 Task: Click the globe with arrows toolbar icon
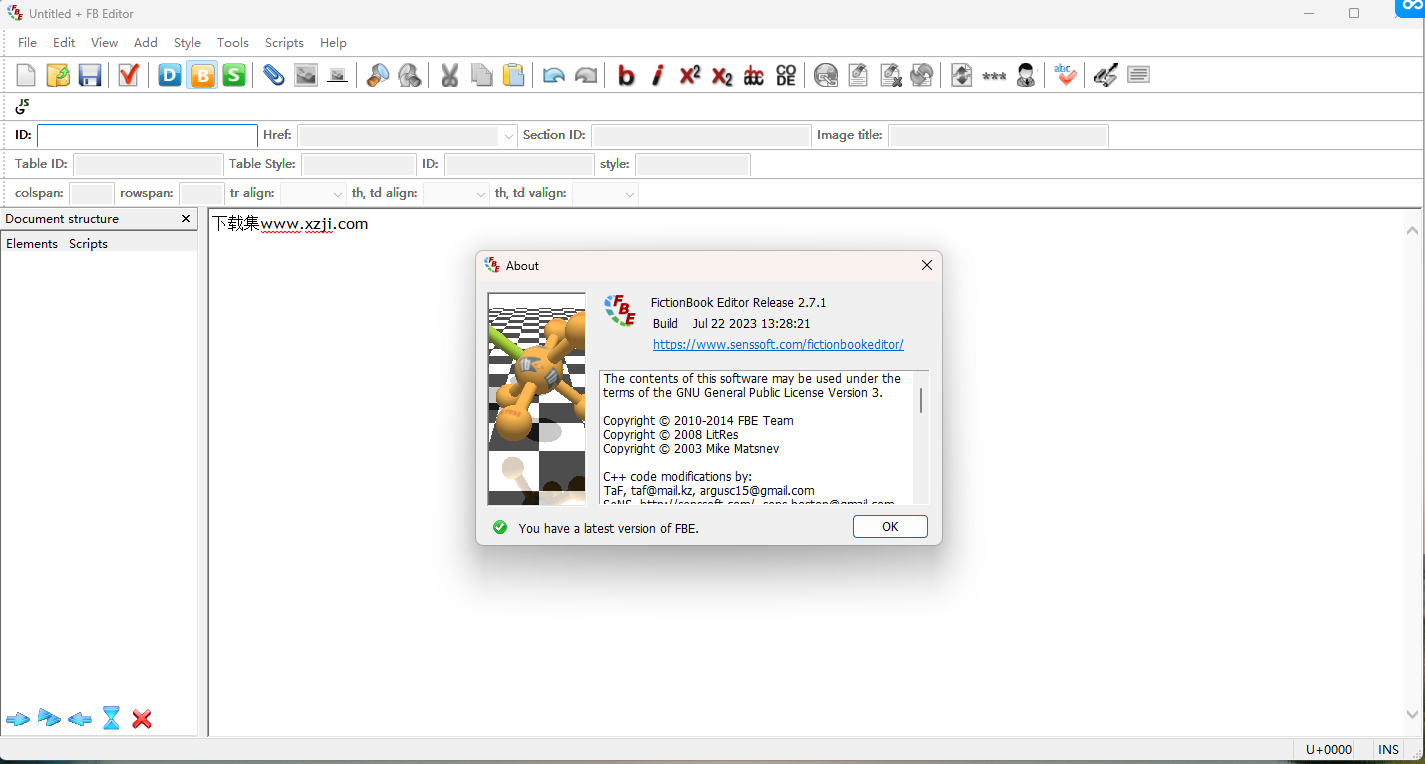click(922, 75)
